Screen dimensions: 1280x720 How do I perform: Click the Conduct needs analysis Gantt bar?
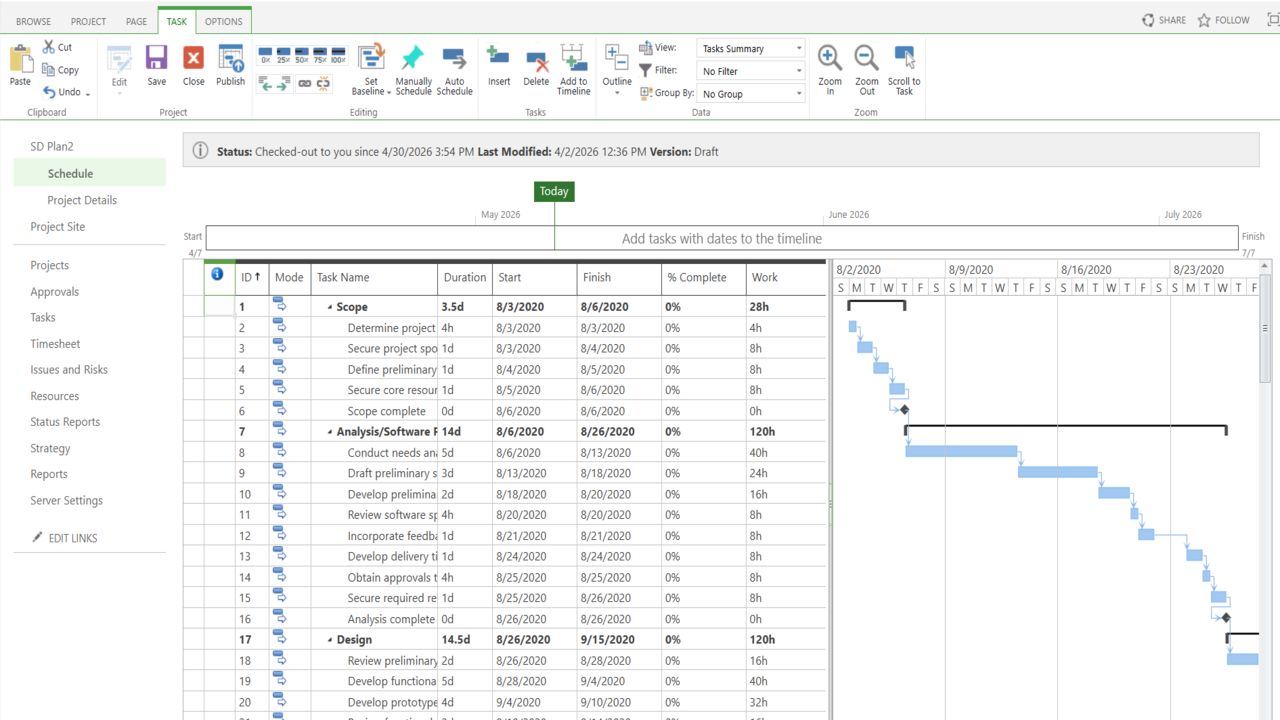(x=961, y=452)
